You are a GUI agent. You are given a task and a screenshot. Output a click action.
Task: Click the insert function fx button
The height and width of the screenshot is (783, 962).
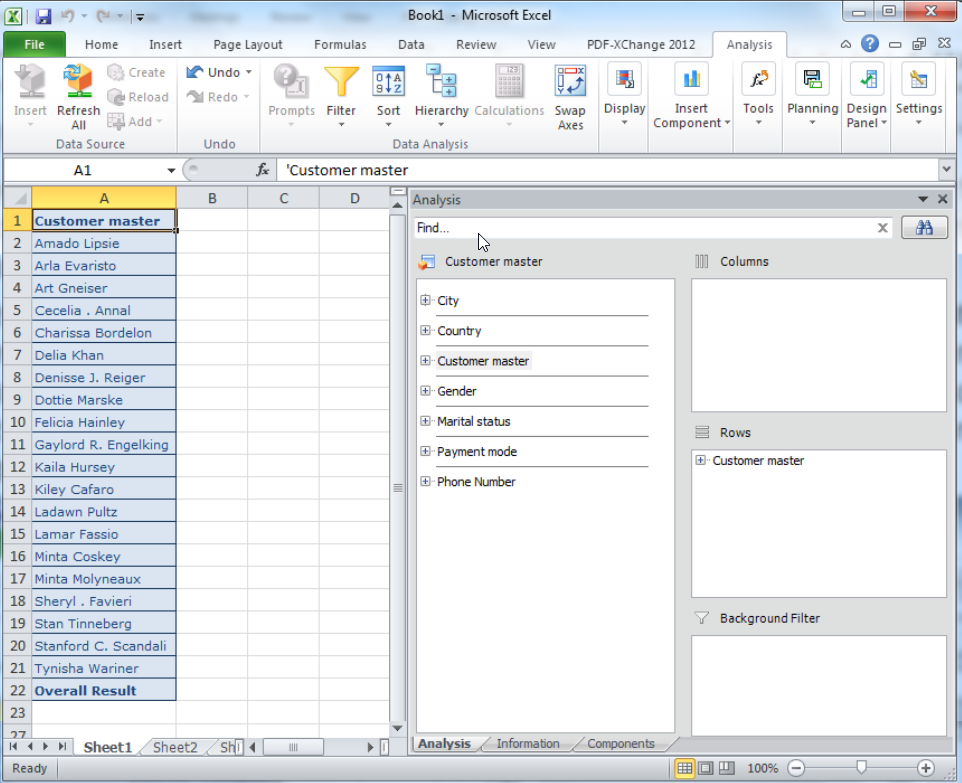(263, 169)
